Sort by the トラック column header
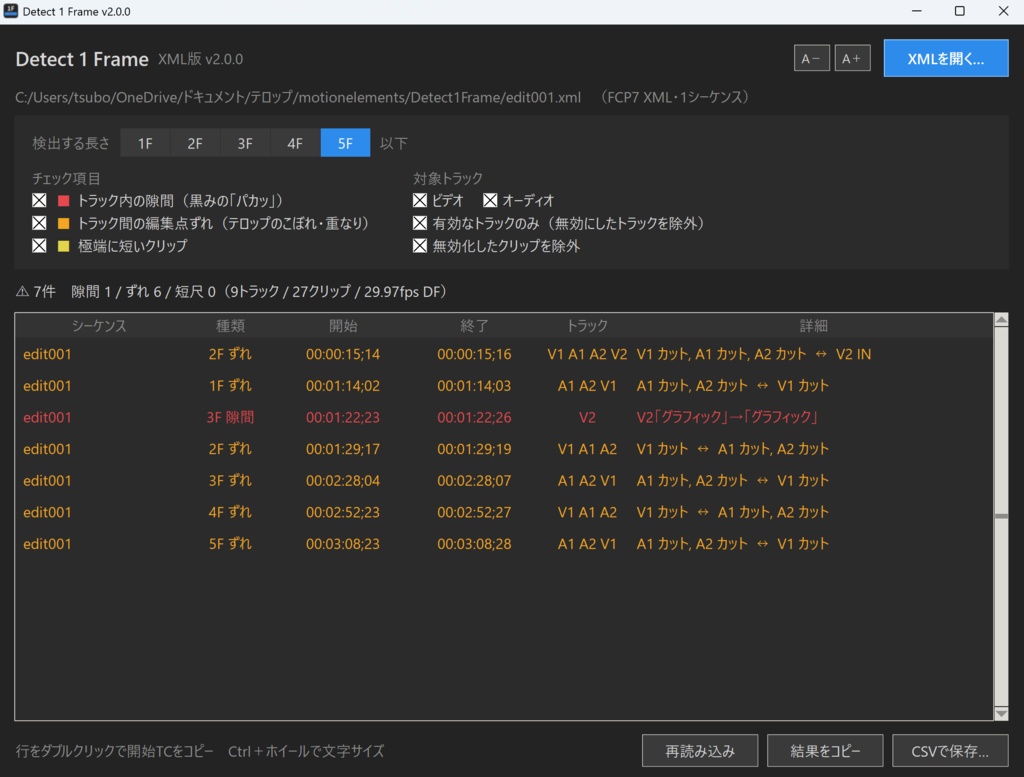Image resolution: width=1024 pixels, height=777 pixels. (x=587, y=326)
